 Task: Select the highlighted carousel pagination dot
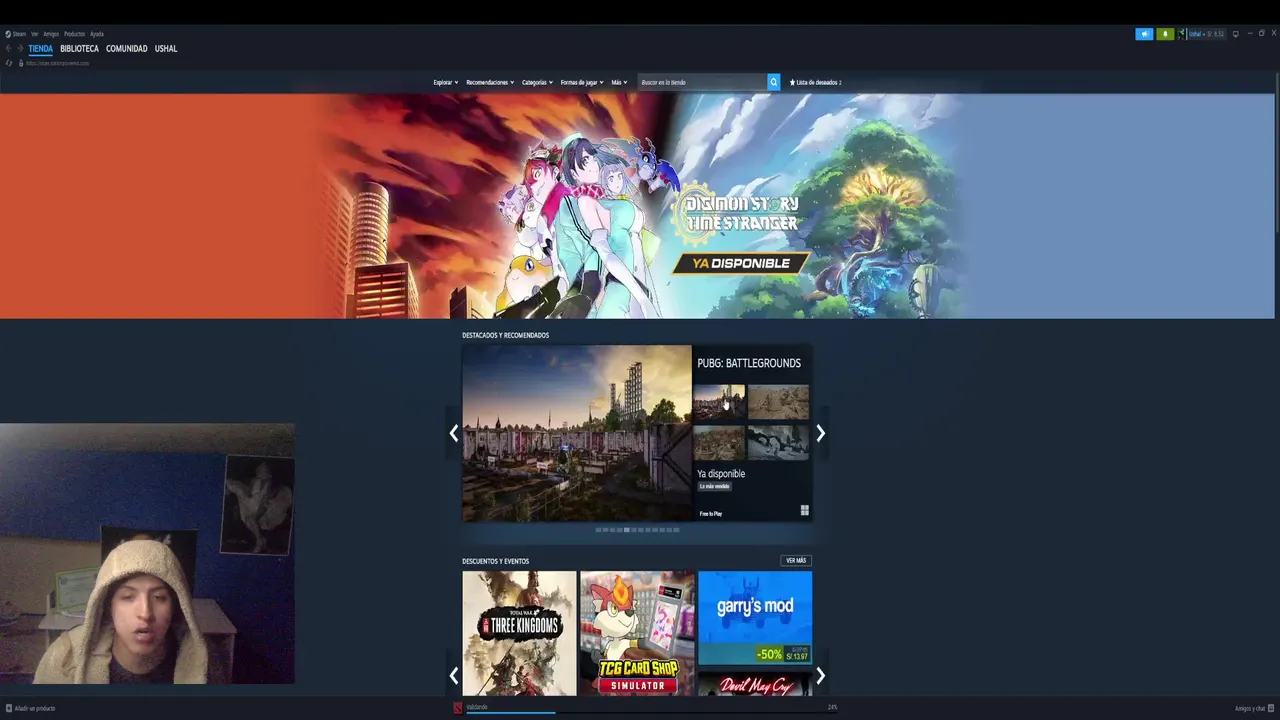tap(627, 530)
